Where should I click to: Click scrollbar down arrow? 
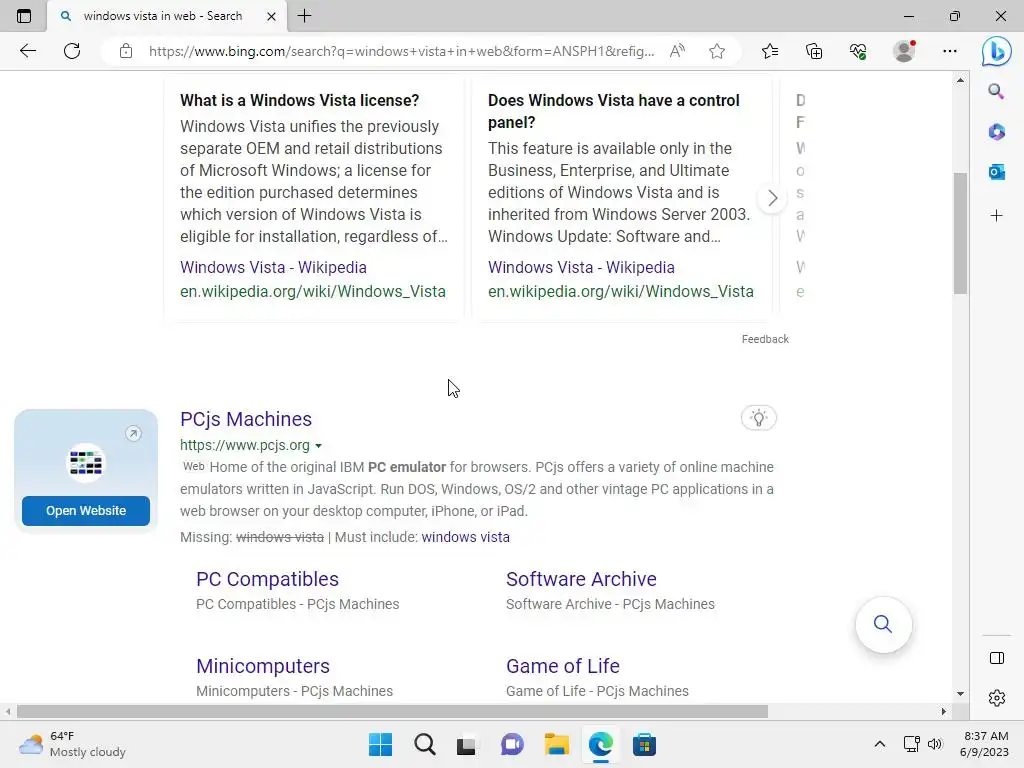(960, 694)
